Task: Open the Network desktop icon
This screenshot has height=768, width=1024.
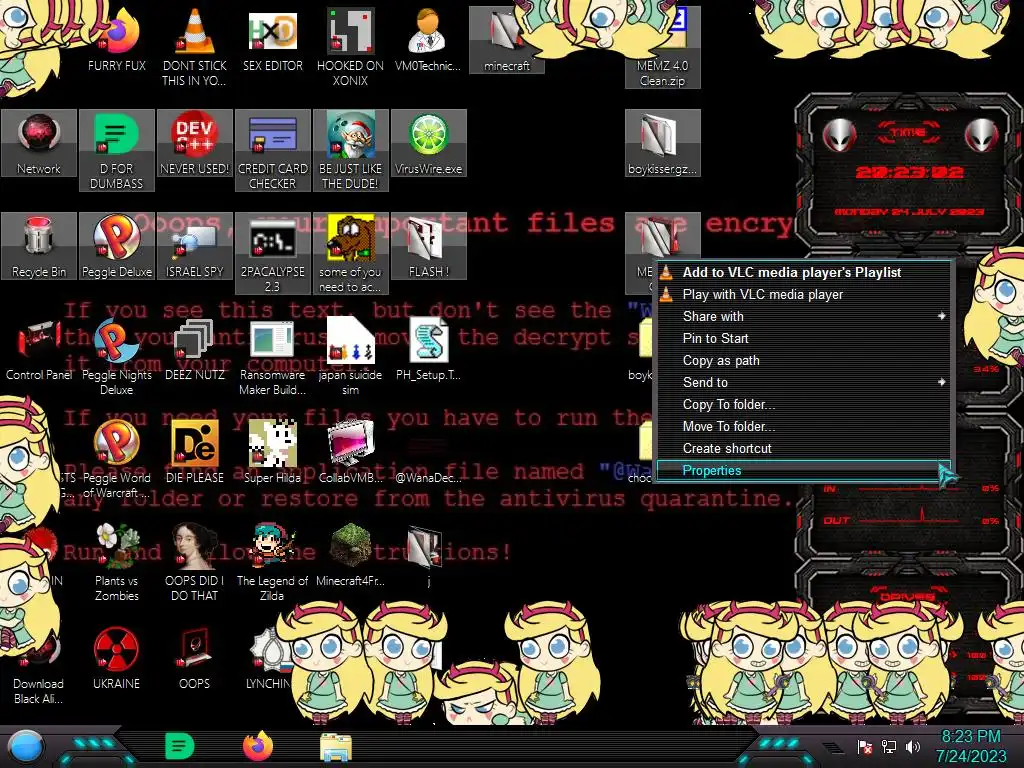Action: pos(39,143)
